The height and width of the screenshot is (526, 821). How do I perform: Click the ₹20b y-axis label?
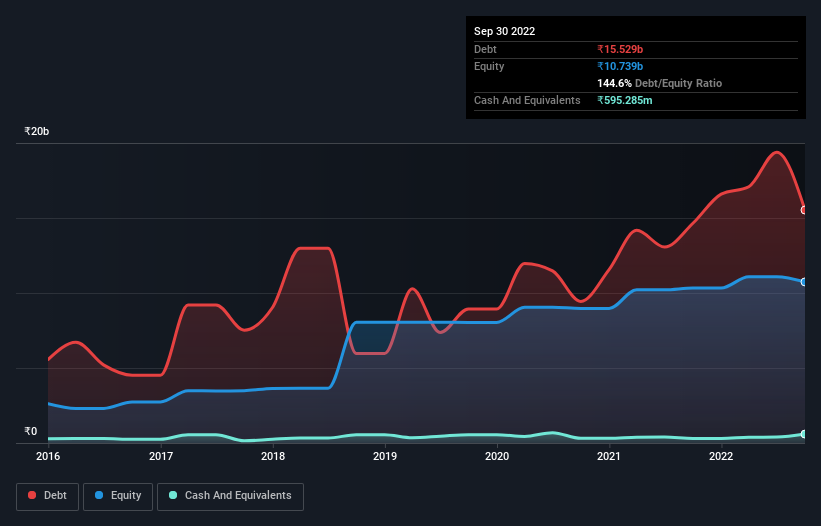tap(37, 131)
